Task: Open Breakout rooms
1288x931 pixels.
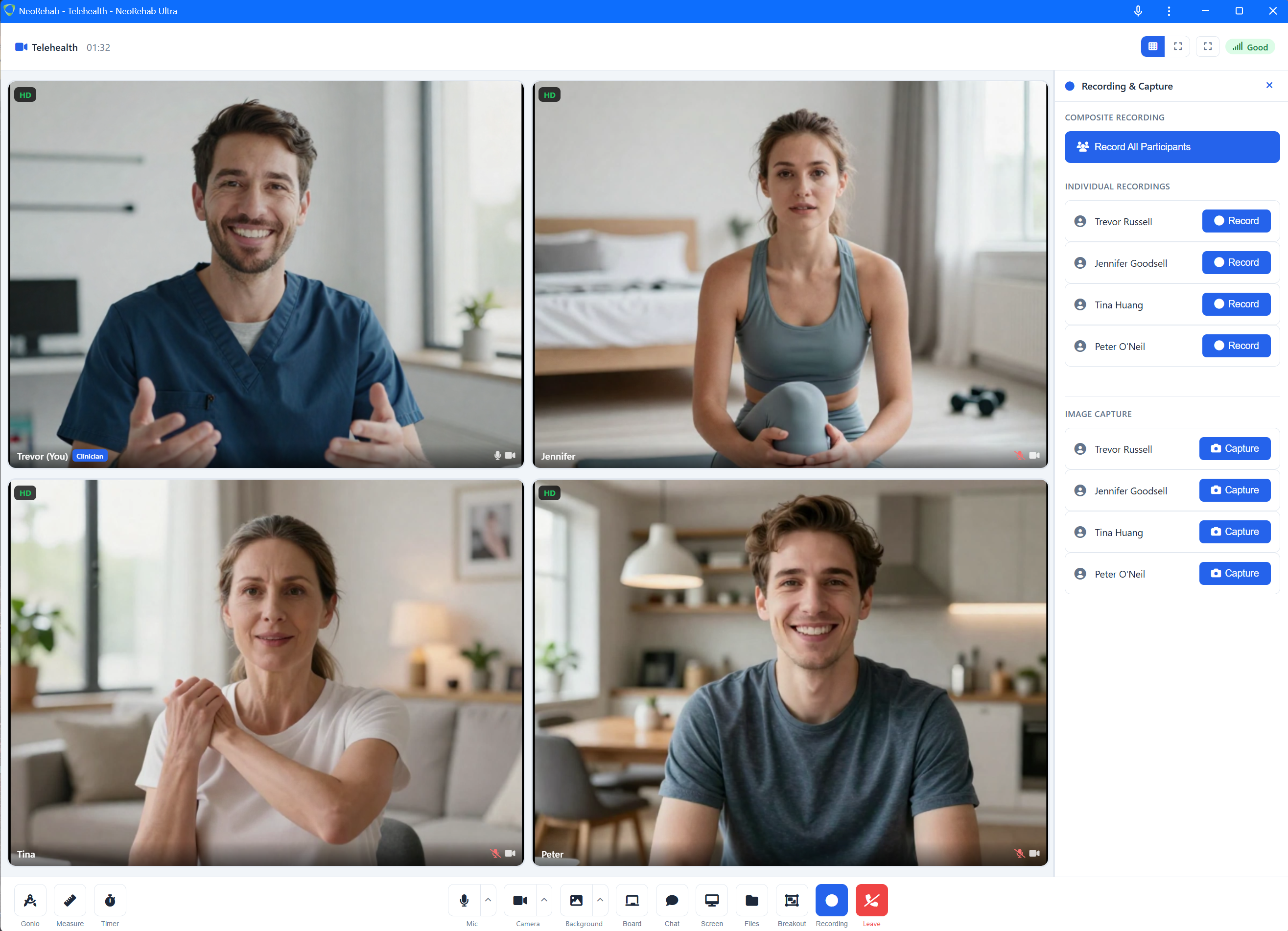Action: (791, 900)
